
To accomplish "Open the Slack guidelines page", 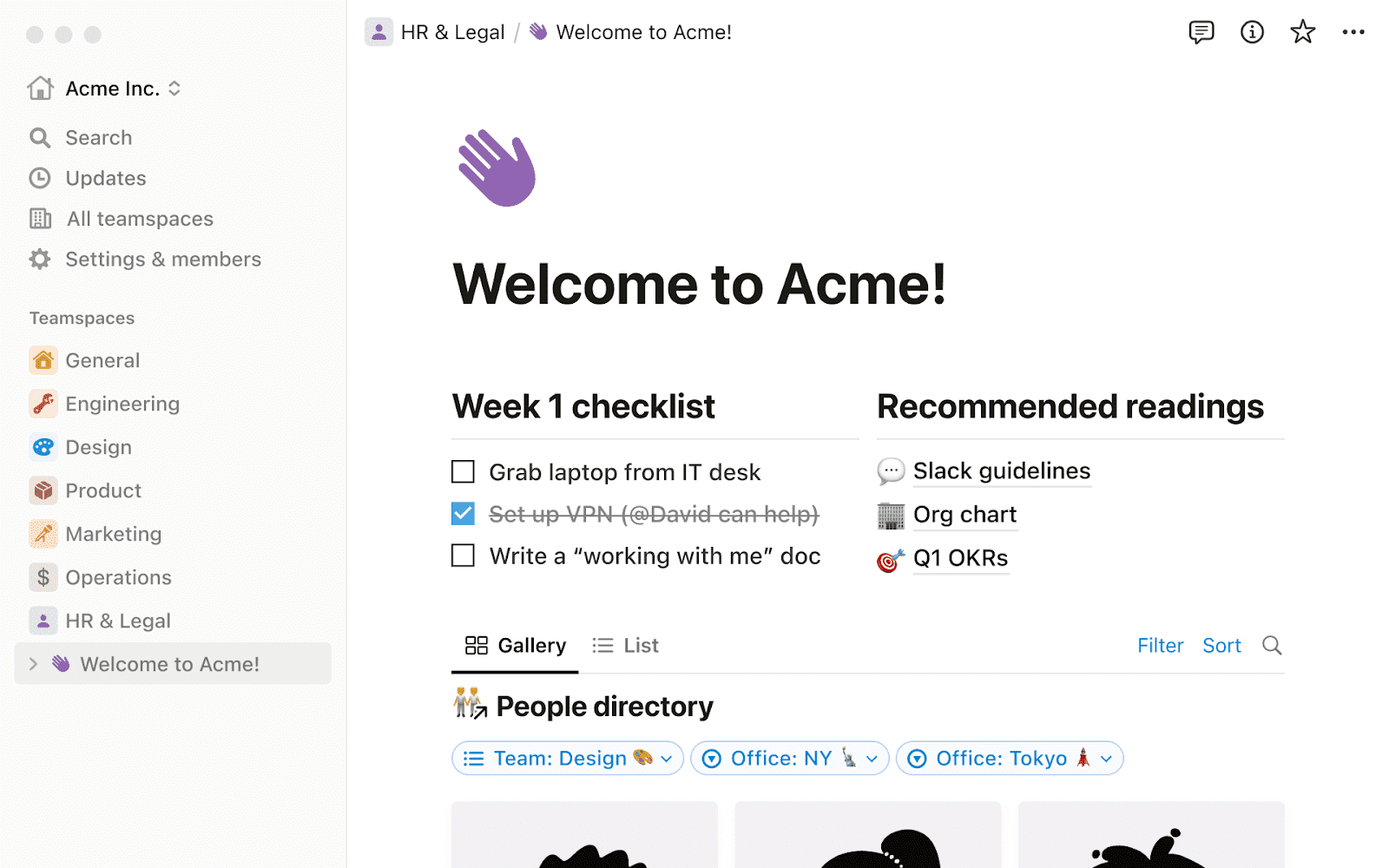I will pyautogui.click(x=1001, y=471).
